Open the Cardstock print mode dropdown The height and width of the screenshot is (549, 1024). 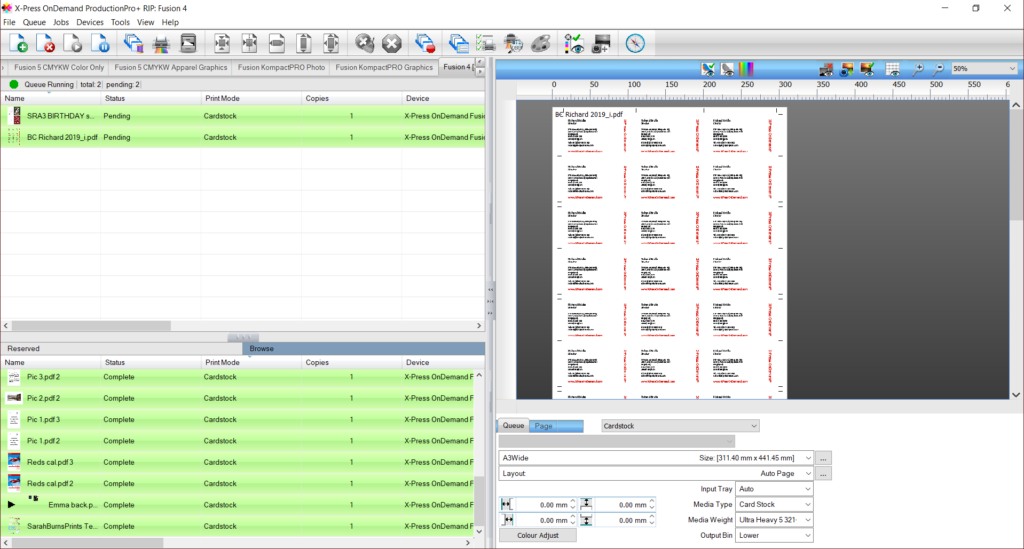click(x=680, y=426)
